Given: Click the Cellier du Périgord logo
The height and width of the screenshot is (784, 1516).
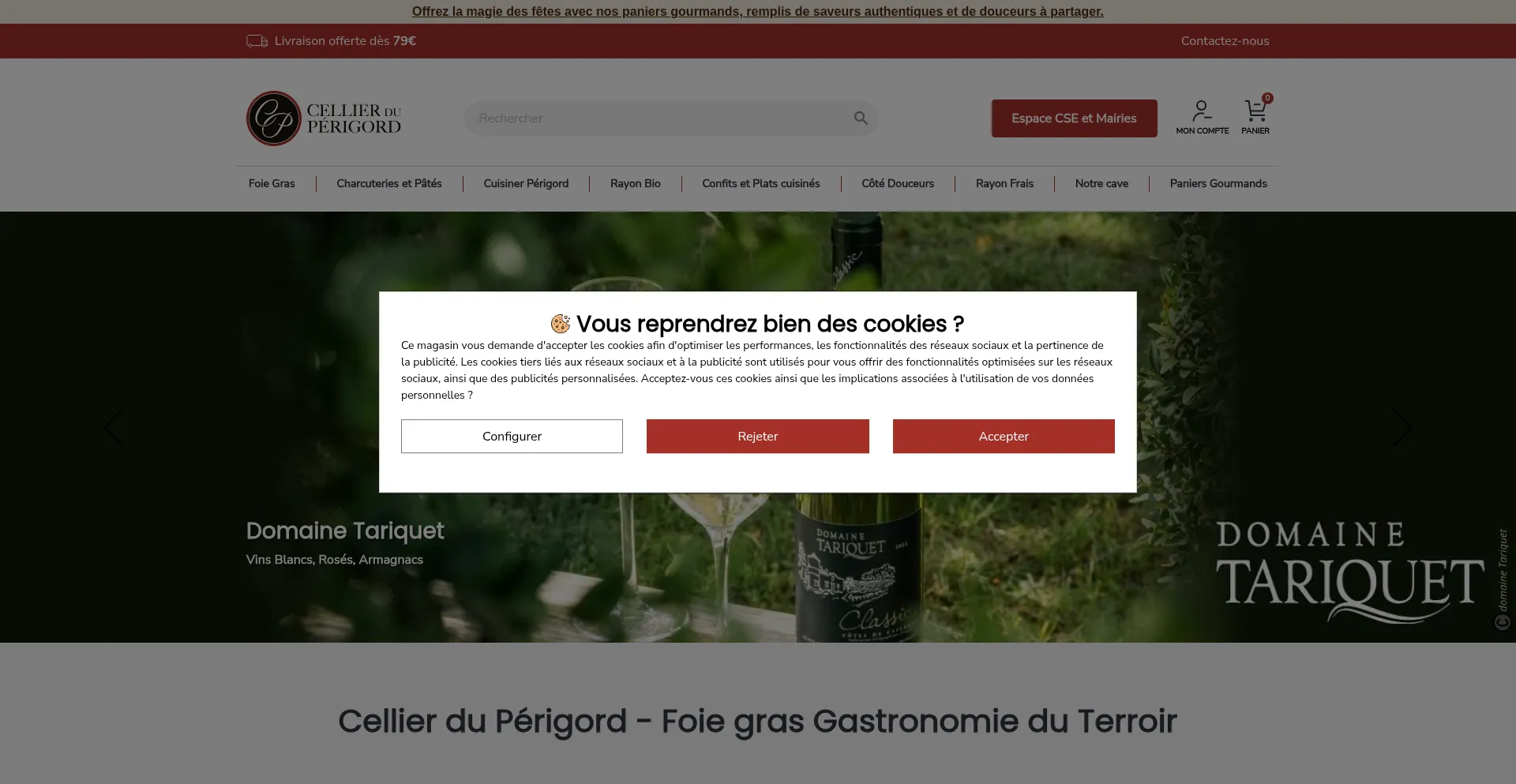Looking at the screenshot, I should [x=325, y=118].
